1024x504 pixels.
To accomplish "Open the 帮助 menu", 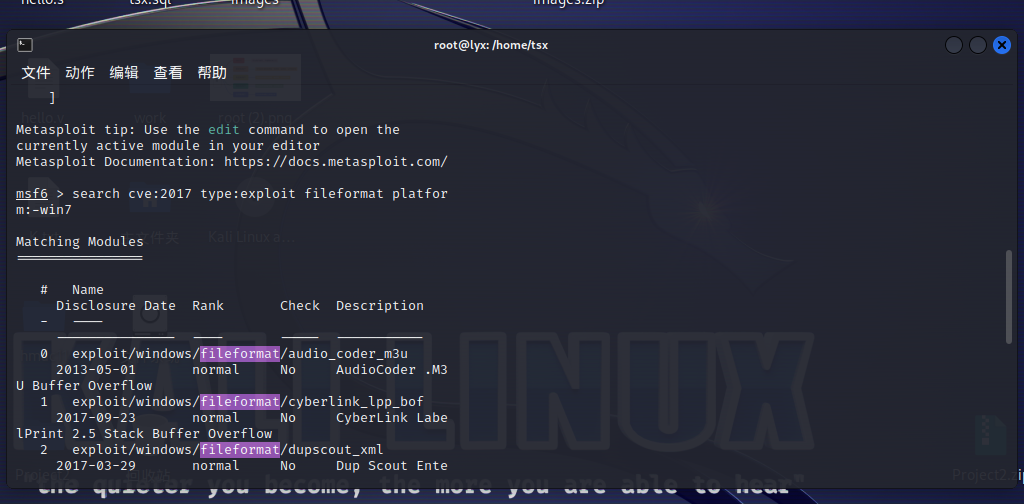I will (x=212, y=72).
